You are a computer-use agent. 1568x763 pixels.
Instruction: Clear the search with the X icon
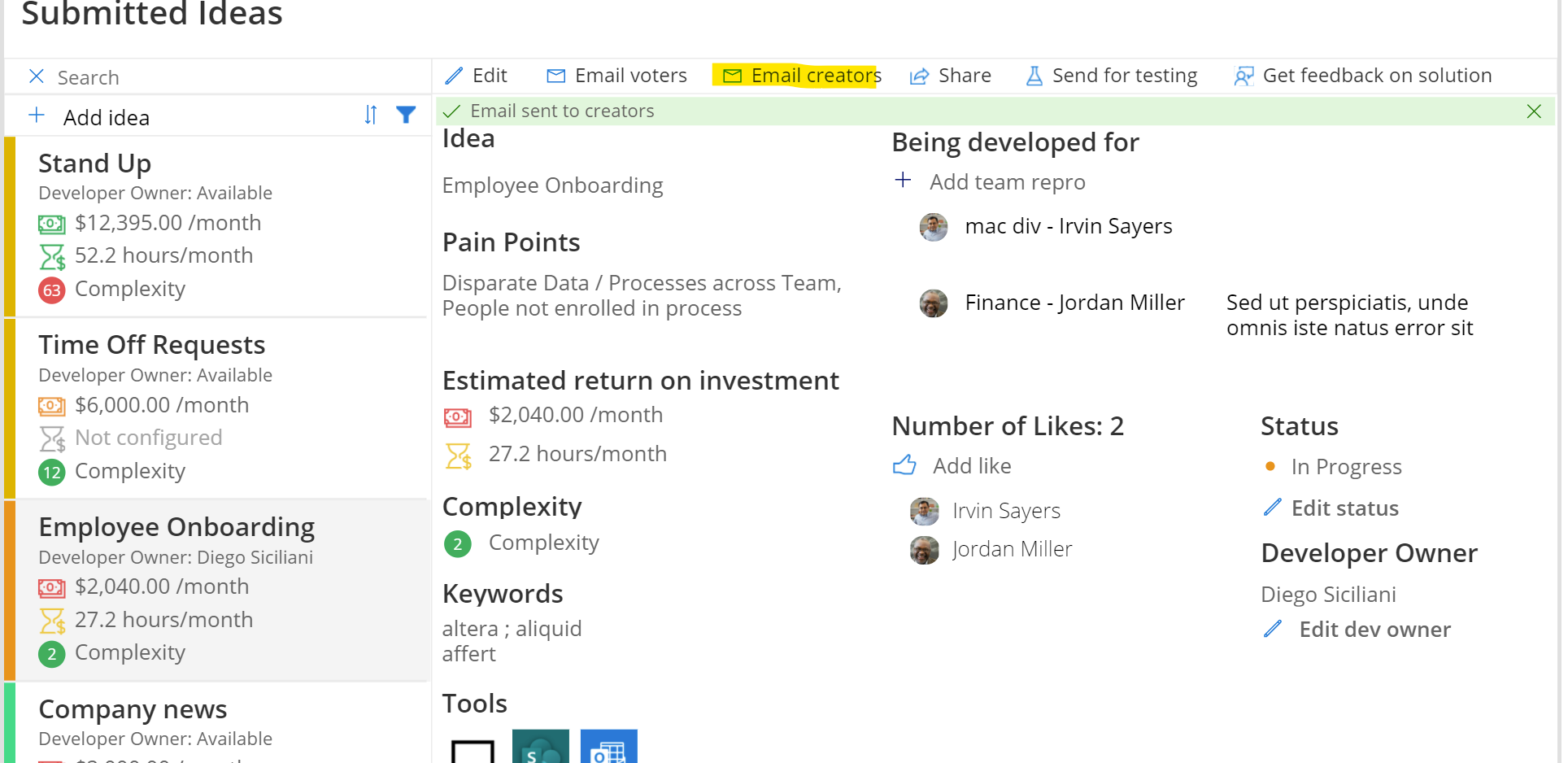pyautogui.click(x=36, y=76)
